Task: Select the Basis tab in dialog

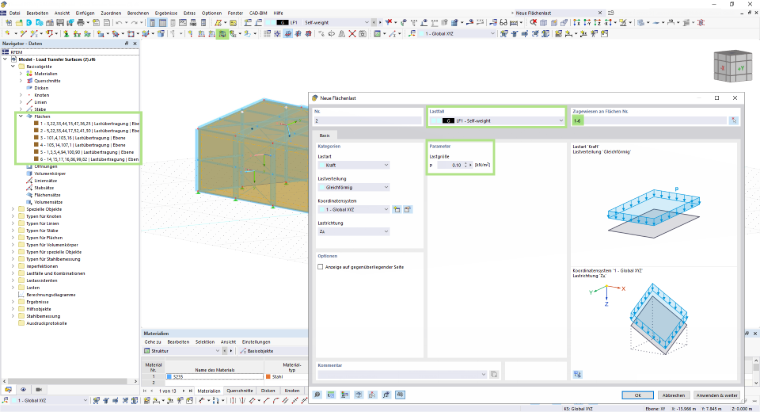Action: coord(324,136)
